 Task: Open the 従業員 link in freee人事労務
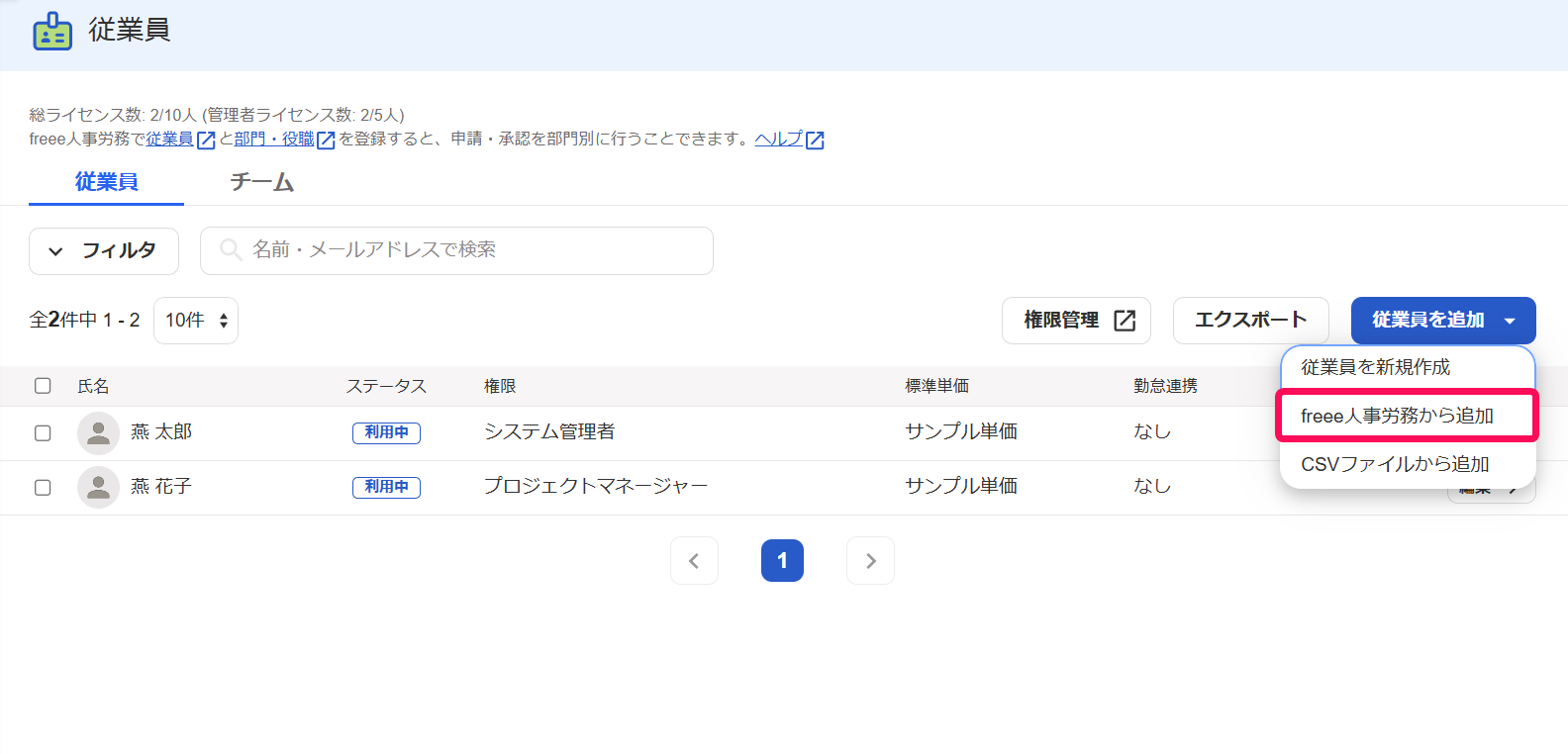170,140
